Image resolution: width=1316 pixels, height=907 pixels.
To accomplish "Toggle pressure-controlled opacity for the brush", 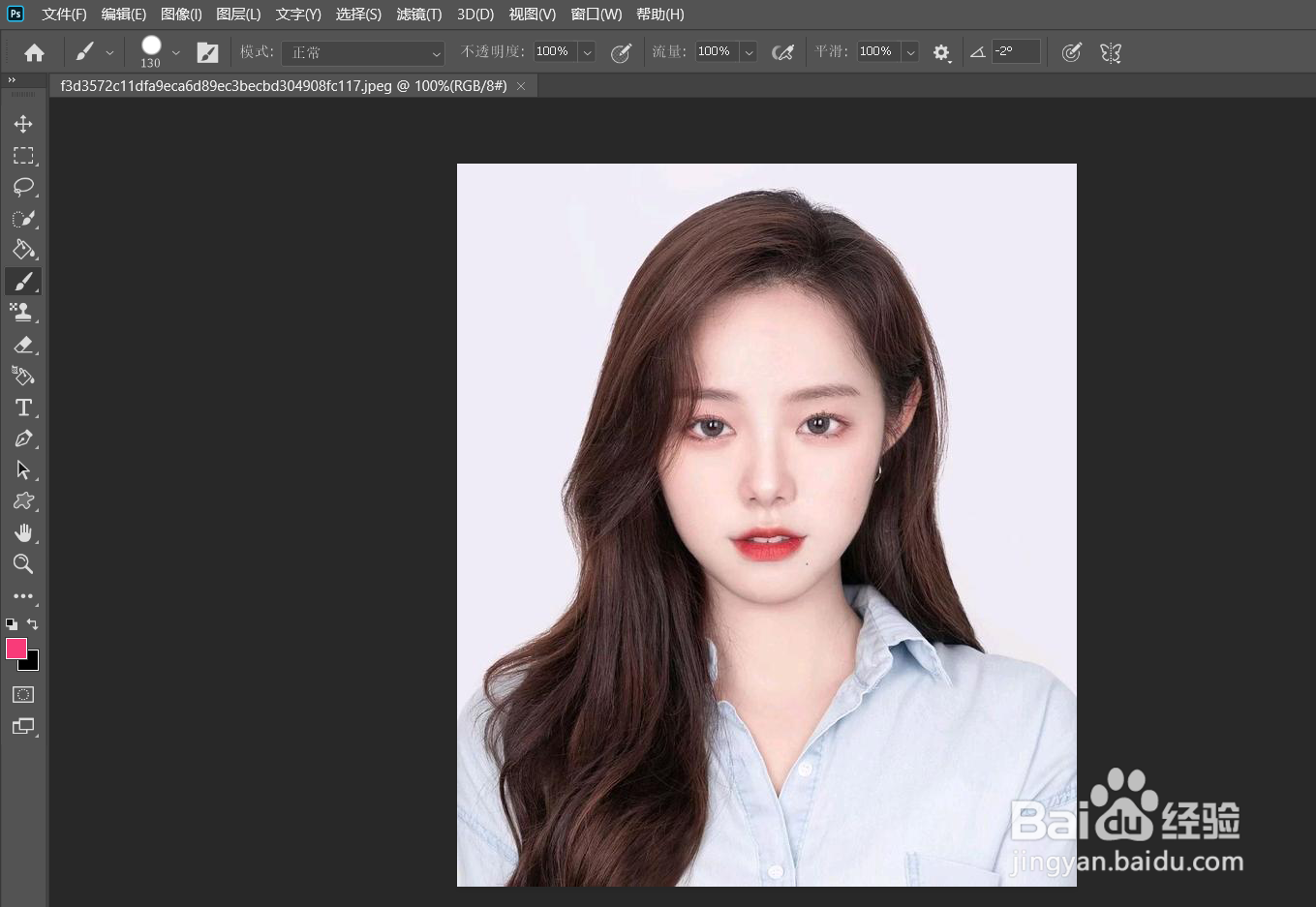I will (621, 51).
